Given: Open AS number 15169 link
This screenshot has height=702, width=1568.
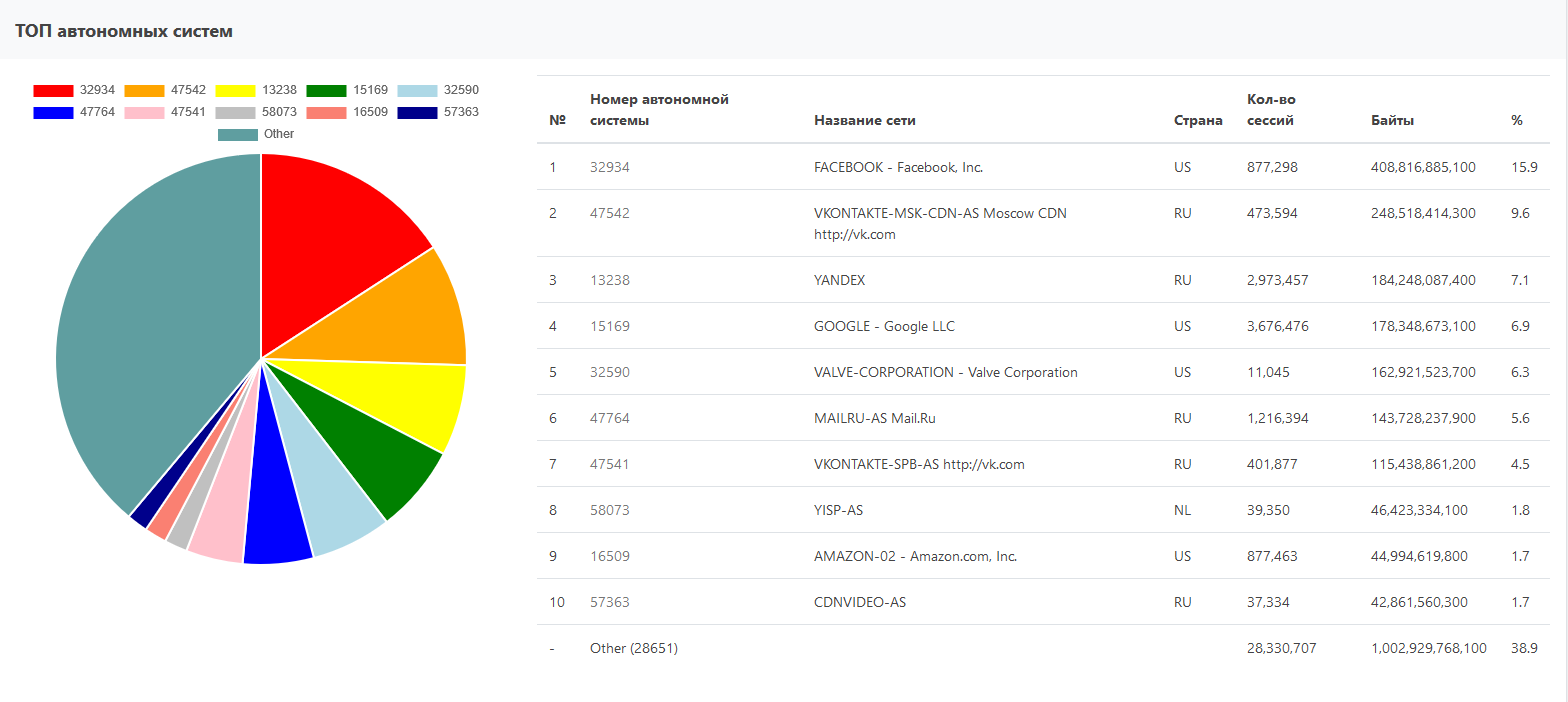Looking at the screenshot, I should (x=610, y=326).
